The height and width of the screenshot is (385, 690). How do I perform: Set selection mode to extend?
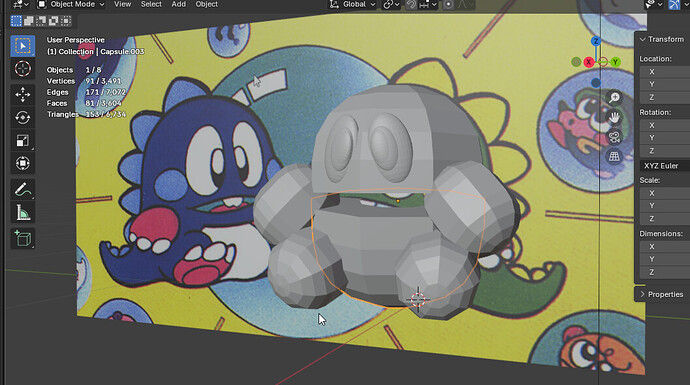coord(29,21)
